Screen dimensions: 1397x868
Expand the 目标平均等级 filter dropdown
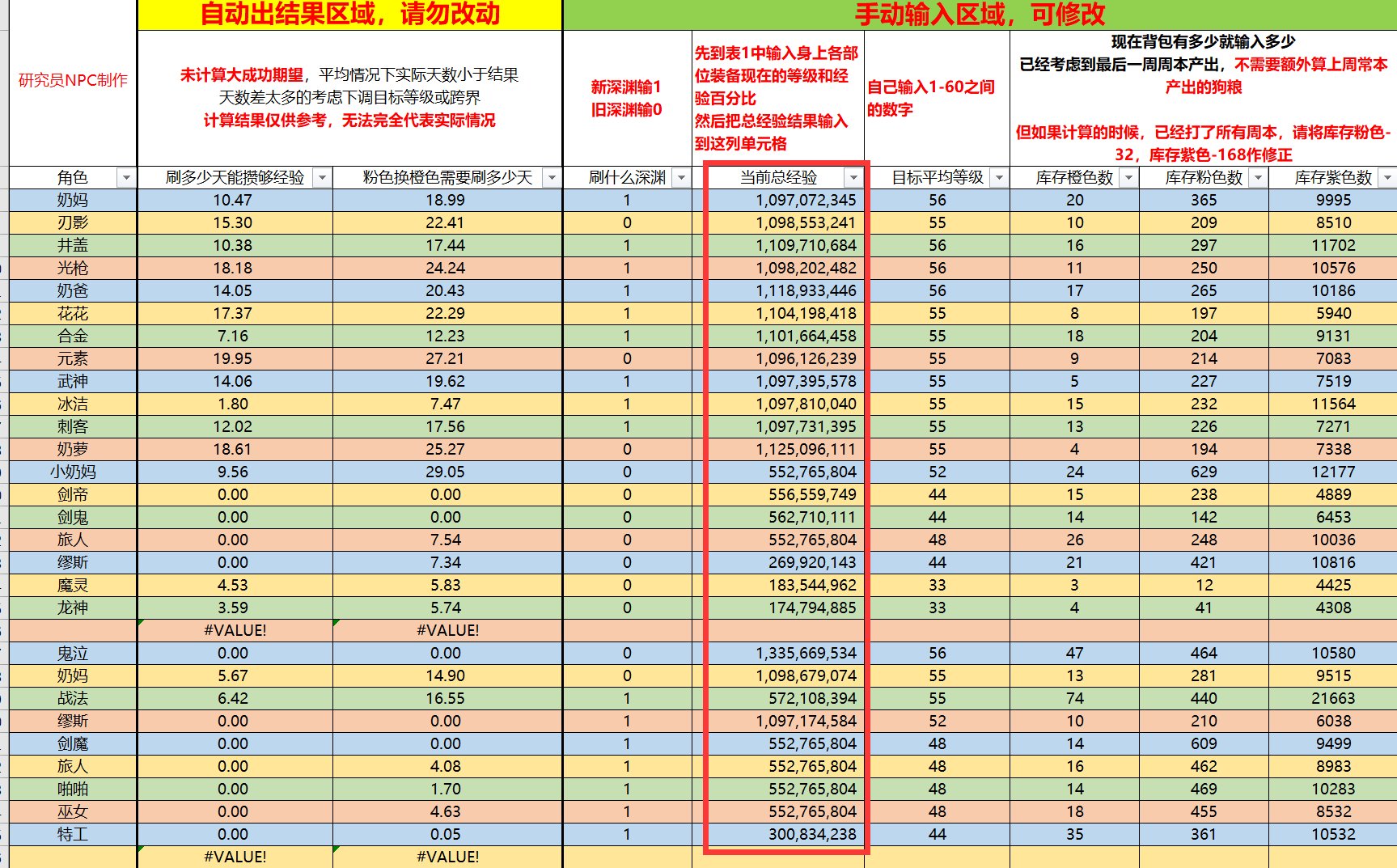pos(999,178)
